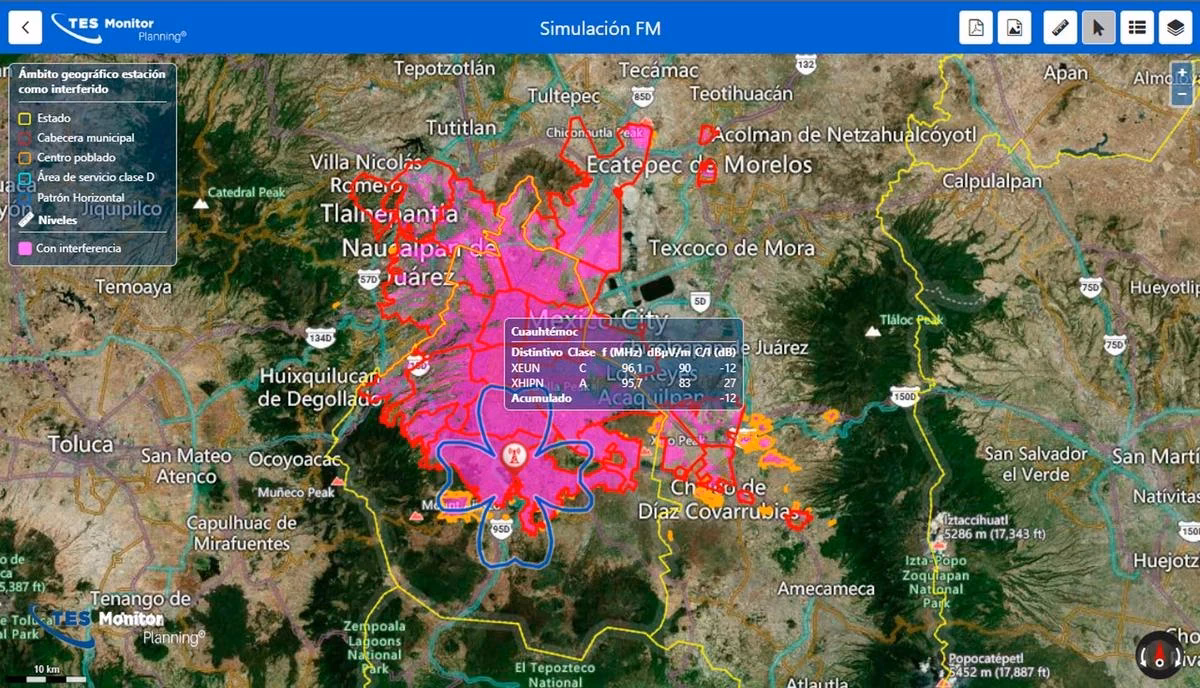Click the pink Con interferencia color swatch

pyautogui.click(x=24, y=247)
